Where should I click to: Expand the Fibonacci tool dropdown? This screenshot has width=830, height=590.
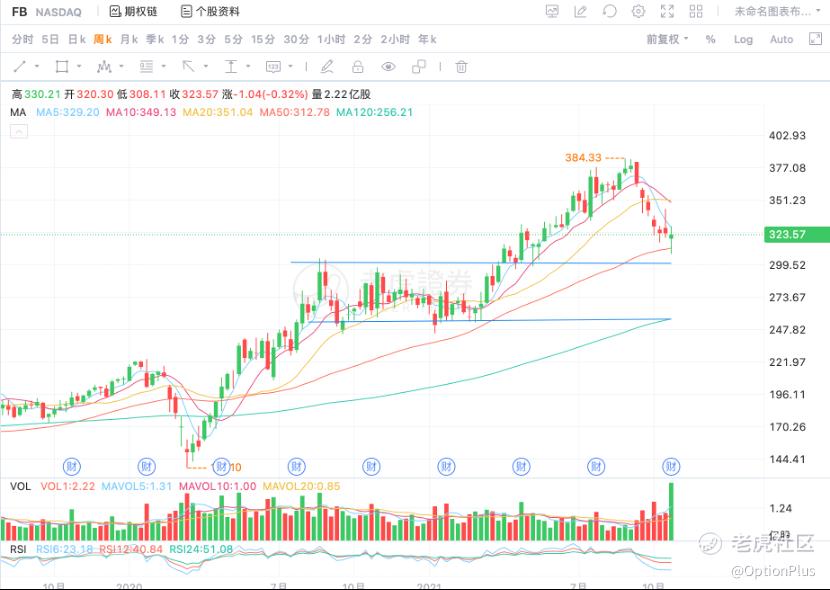point(164,67)
